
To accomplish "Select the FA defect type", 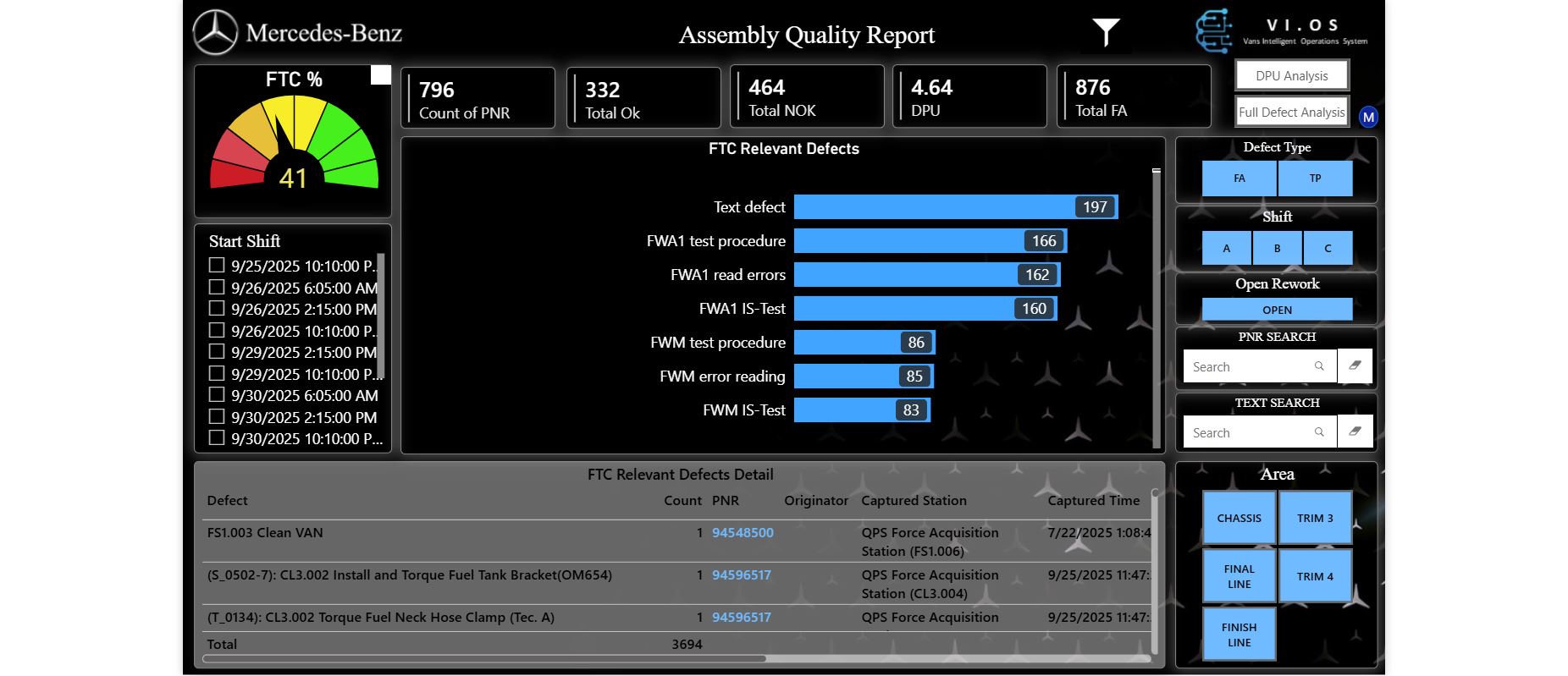I will 1239,179.
